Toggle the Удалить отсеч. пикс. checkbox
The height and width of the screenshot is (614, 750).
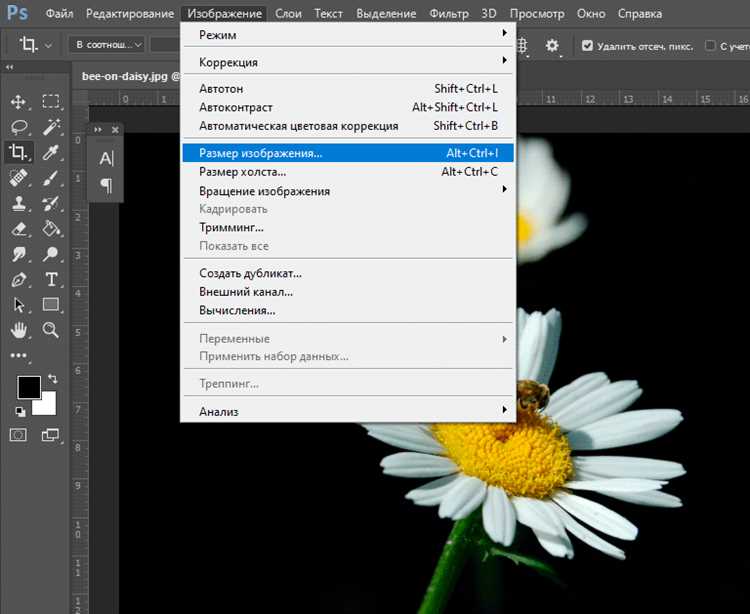[587, 46]
